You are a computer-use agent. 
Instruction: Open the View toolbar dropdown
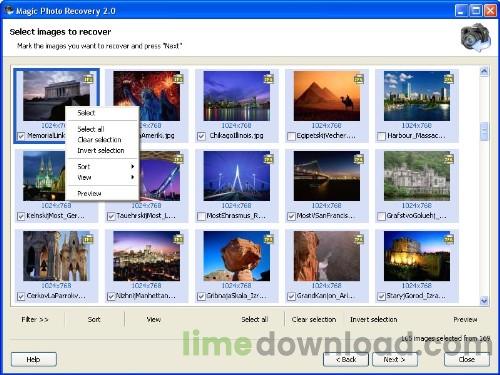pos(154,319)
